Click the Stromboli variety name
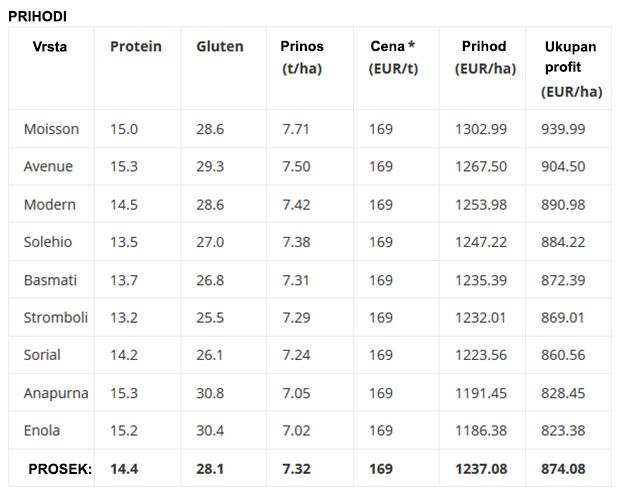This screenshot has width=620, height=496. click(56, 318)
